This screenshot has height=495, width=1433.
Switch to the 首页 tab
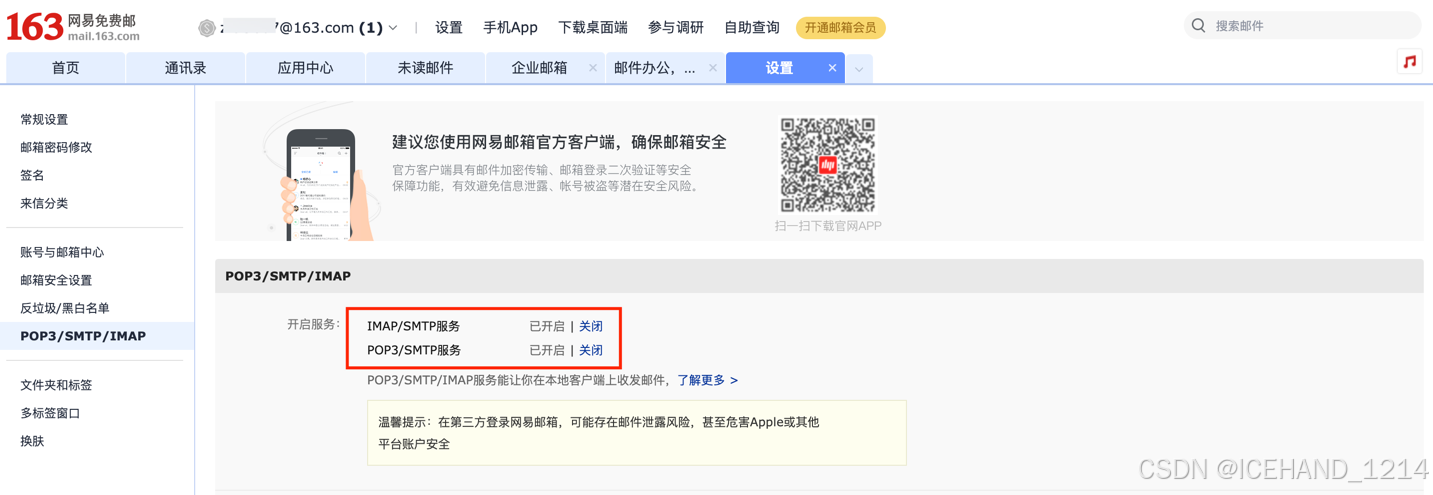pyautogui.click(x=66, y=68)
